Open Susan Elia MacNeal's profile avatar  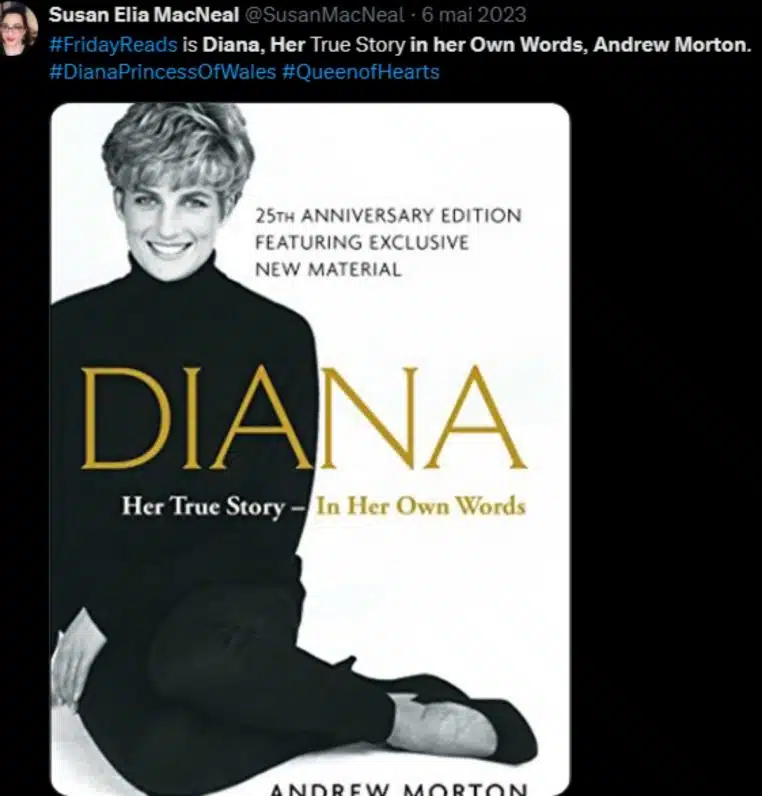coord(18,27)
